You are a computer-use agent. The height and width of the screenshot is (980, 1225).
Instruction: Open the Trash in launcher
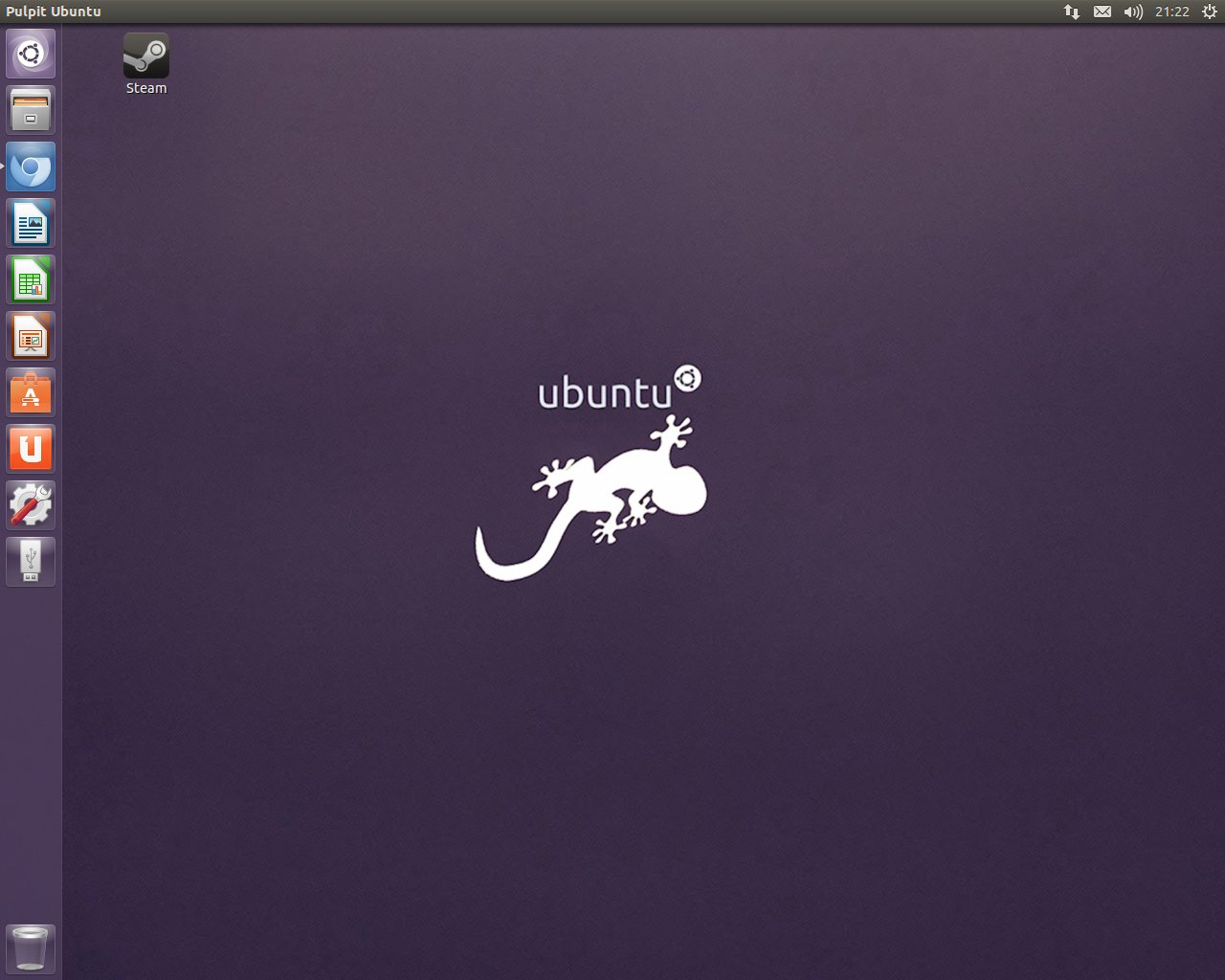(x=31, y=948)
